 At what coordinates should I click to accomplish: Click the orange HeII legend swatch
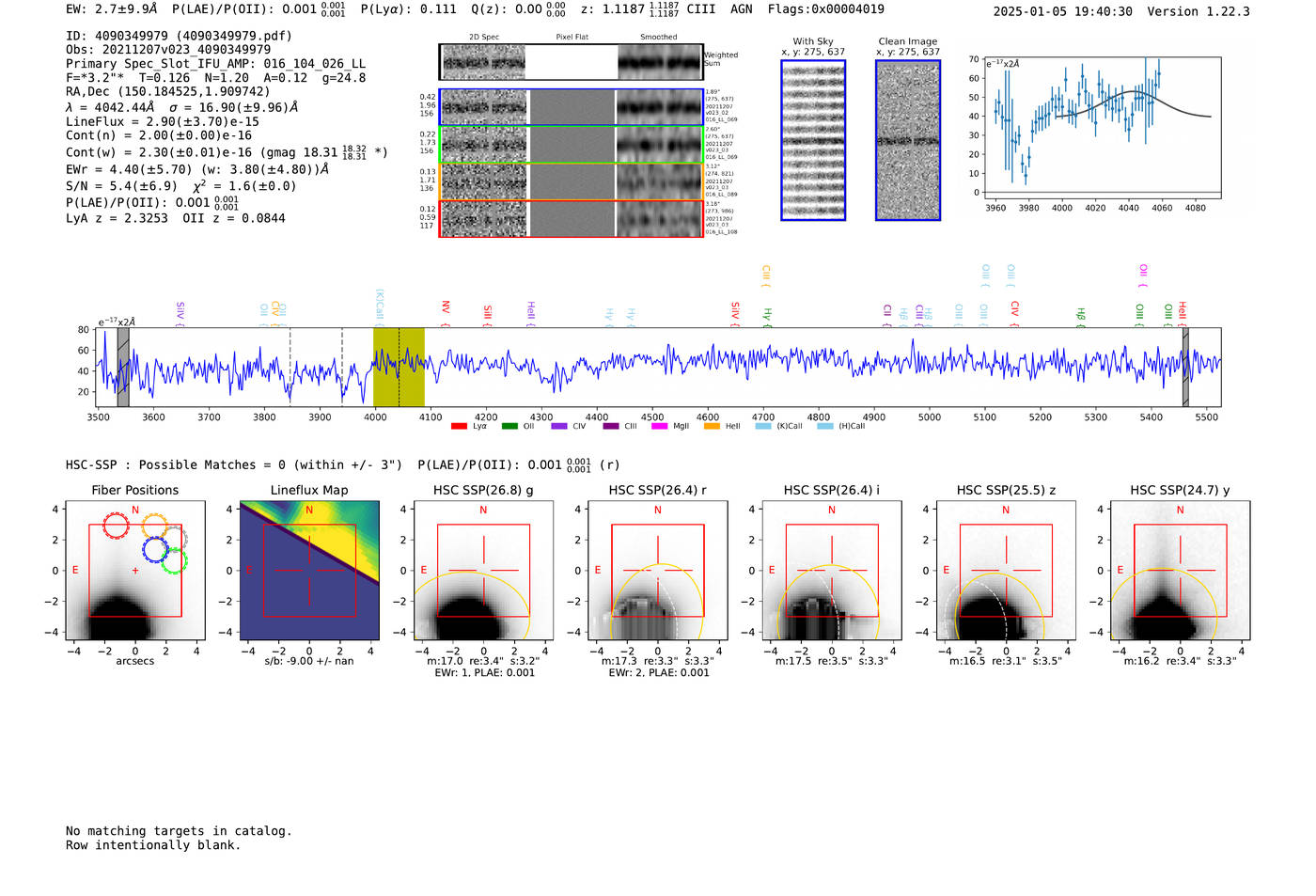coord(712,426)
